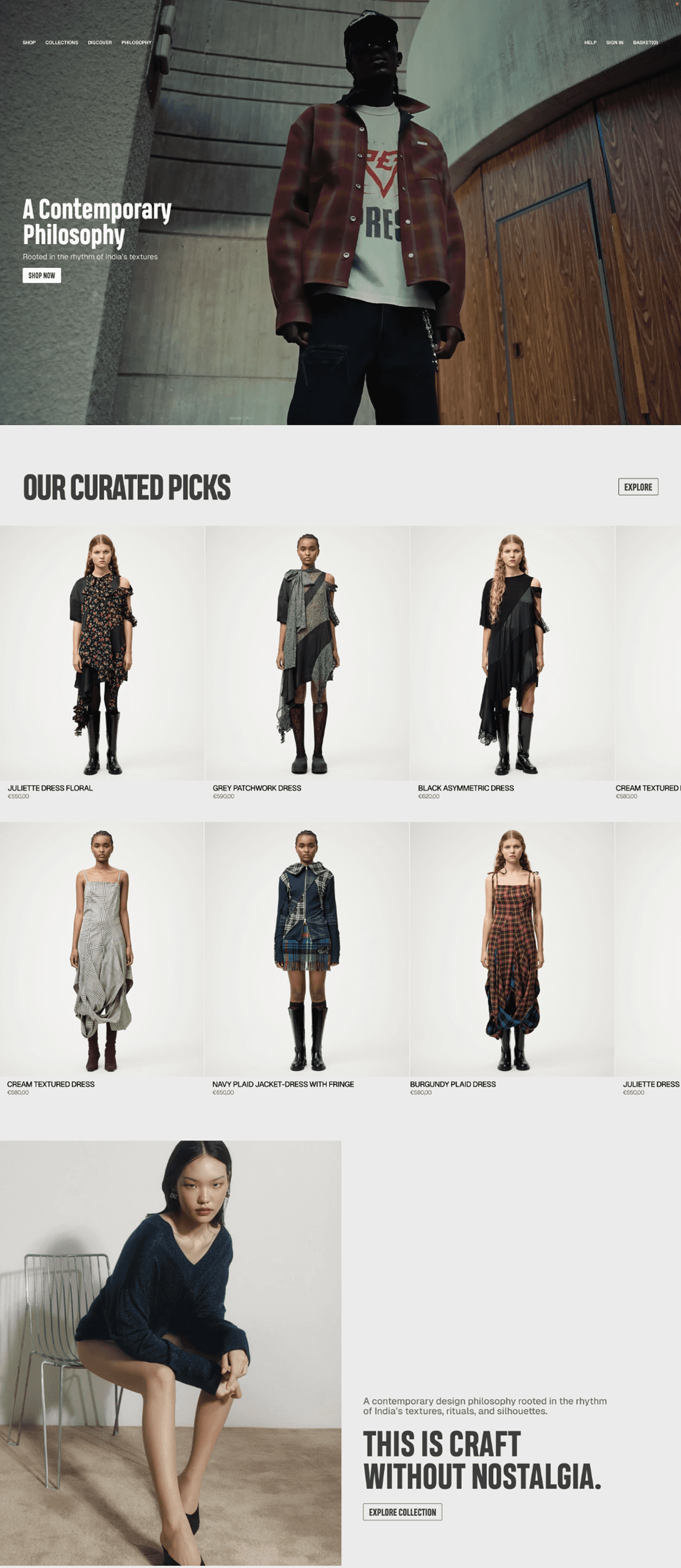
Task: Select the Cream Textured Dress full thumbnail
Action: tap(102, 949)
